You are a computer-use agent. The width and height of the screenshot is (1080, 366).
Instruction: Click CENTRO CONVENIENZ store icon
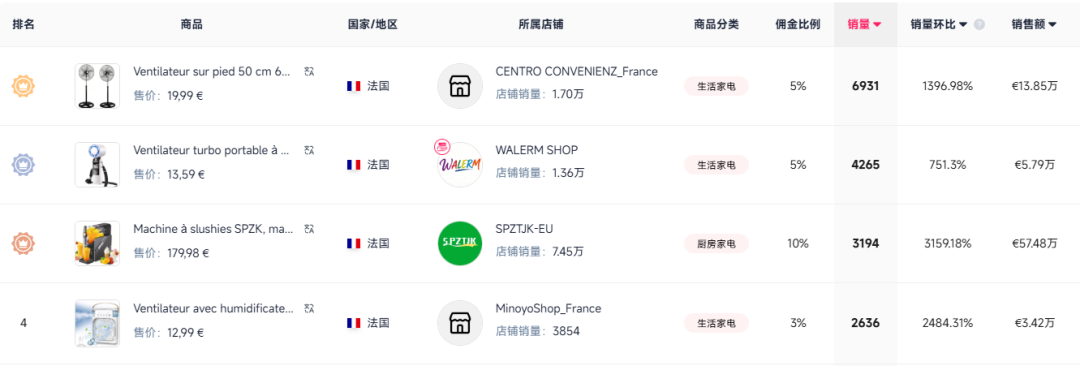click(460, 86)
